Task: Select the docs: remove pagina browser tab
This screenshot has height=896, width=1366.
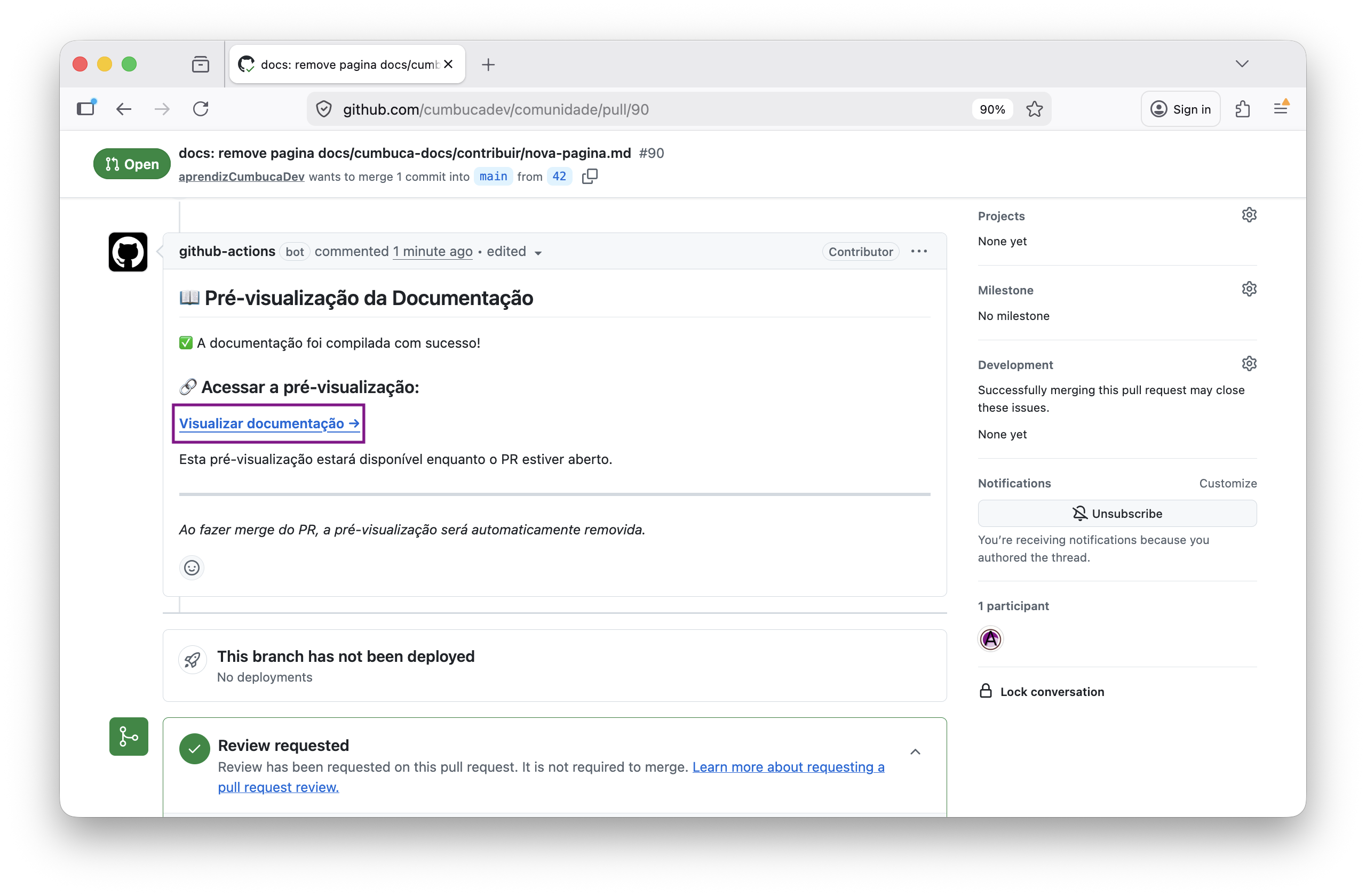Action: (347, 64)
